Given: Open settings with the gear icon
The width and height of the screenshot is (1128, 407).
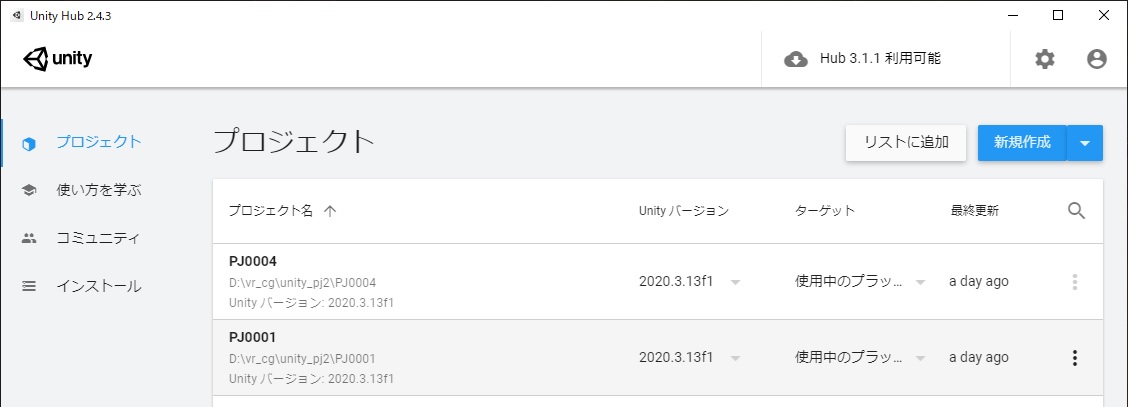Looking at the screenshot, I should coord(1045,60).
